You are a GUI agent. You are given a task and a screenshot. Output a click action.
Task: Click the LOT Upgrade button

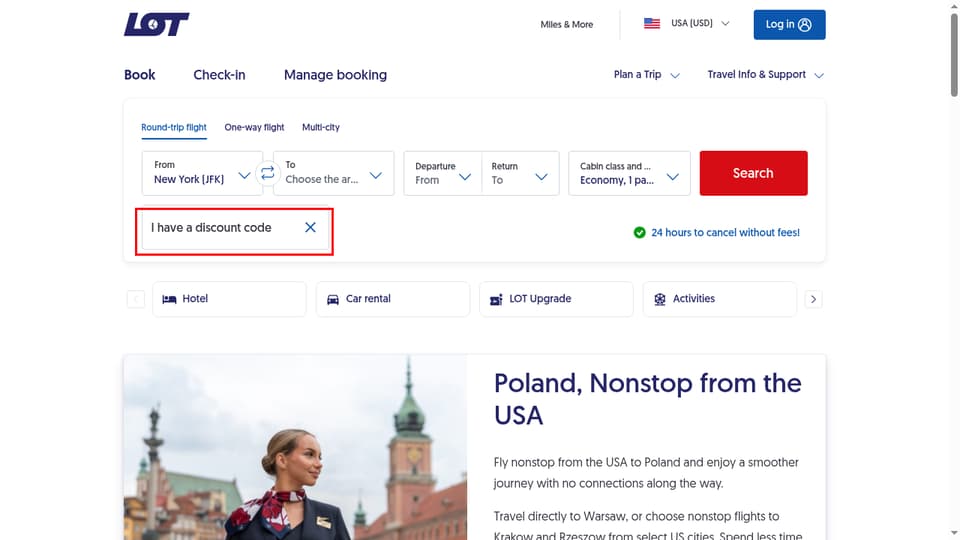click(557, 299)
